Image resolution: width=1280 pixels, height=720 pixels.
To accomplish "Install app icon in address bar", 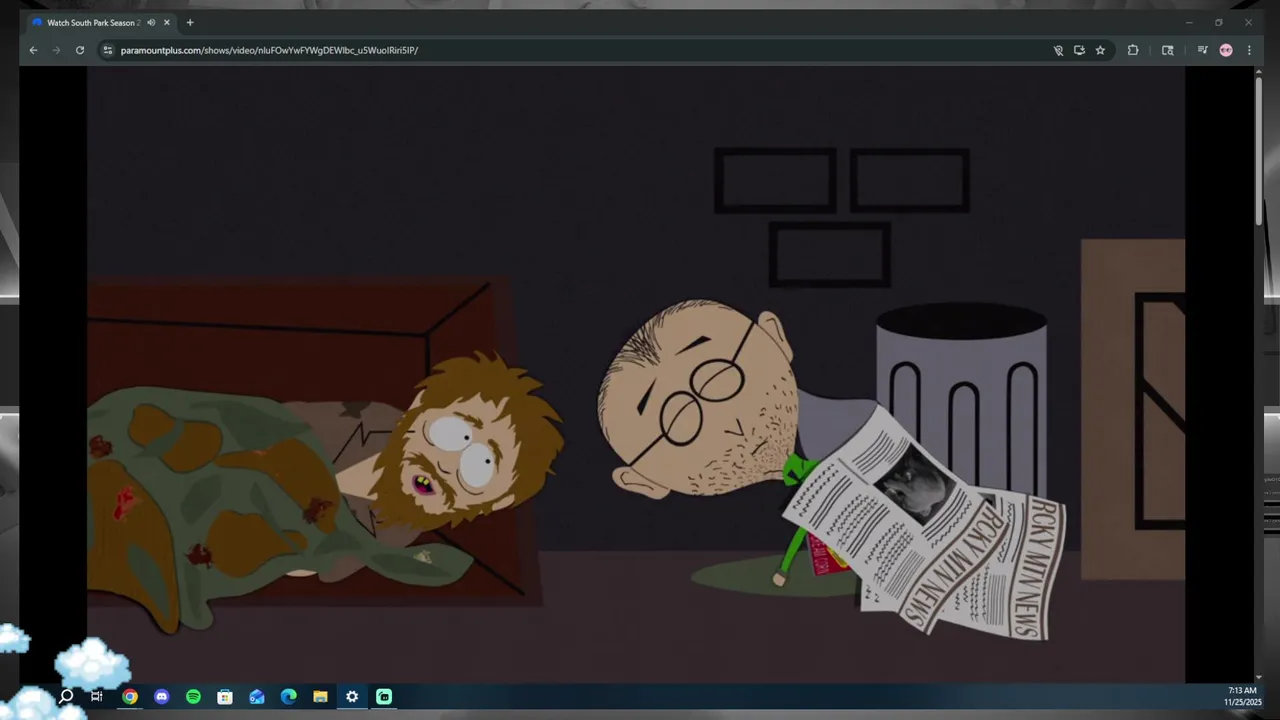I will pos(1079,50).
